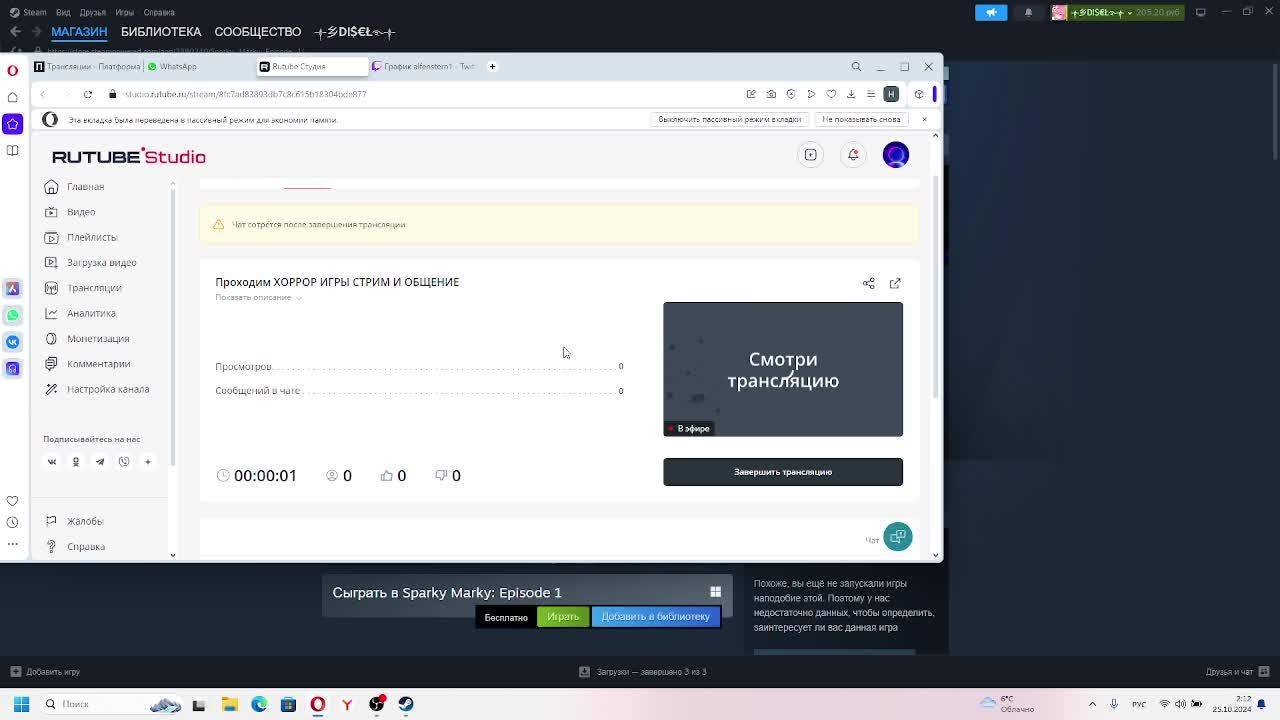1280x720 pixels.
Task: Open БИБЛИОТЕКА tab in Steam
Action: [161, 32]
